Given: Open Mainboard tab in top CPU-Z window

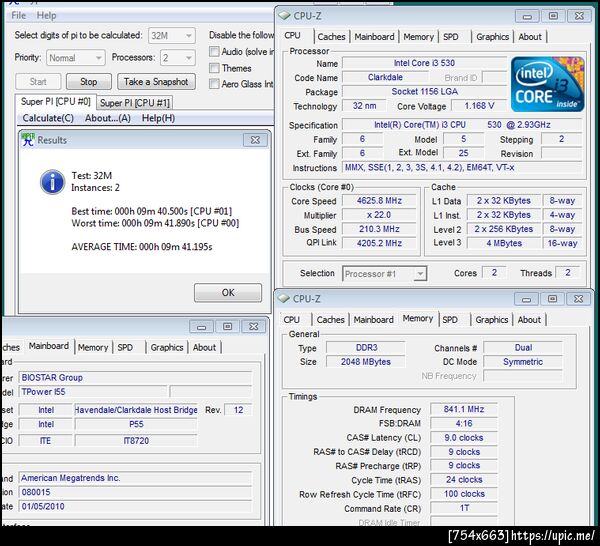Looking at the screenshot, I should point(374,37).
